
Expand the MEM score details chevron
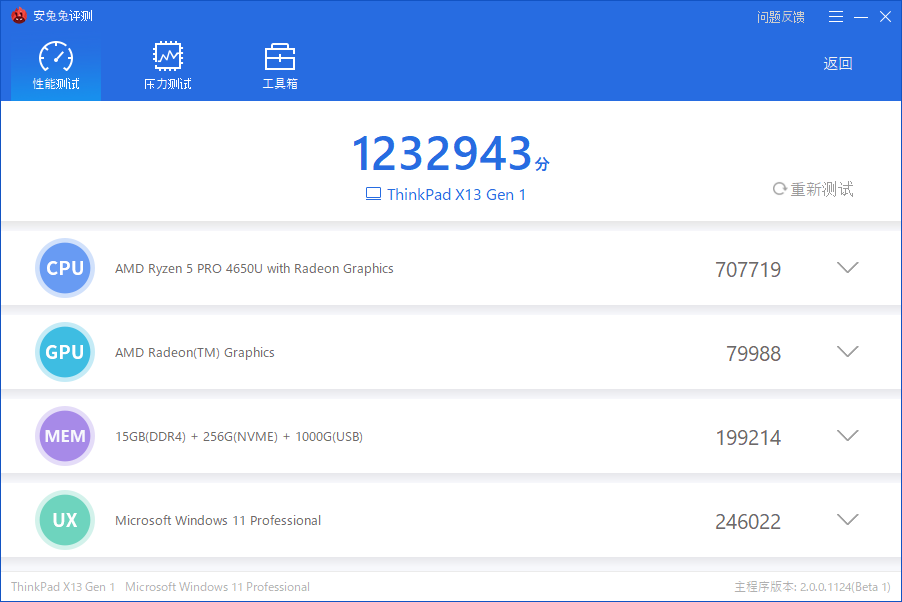click(847, 436)
